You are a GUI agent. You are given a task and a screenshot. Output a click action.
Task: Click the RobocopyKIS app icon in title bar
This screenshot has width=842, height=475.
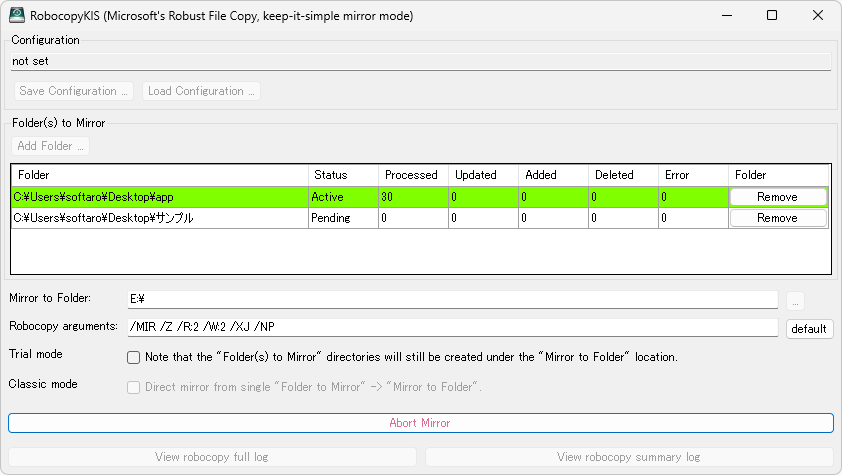coord(17,16)
